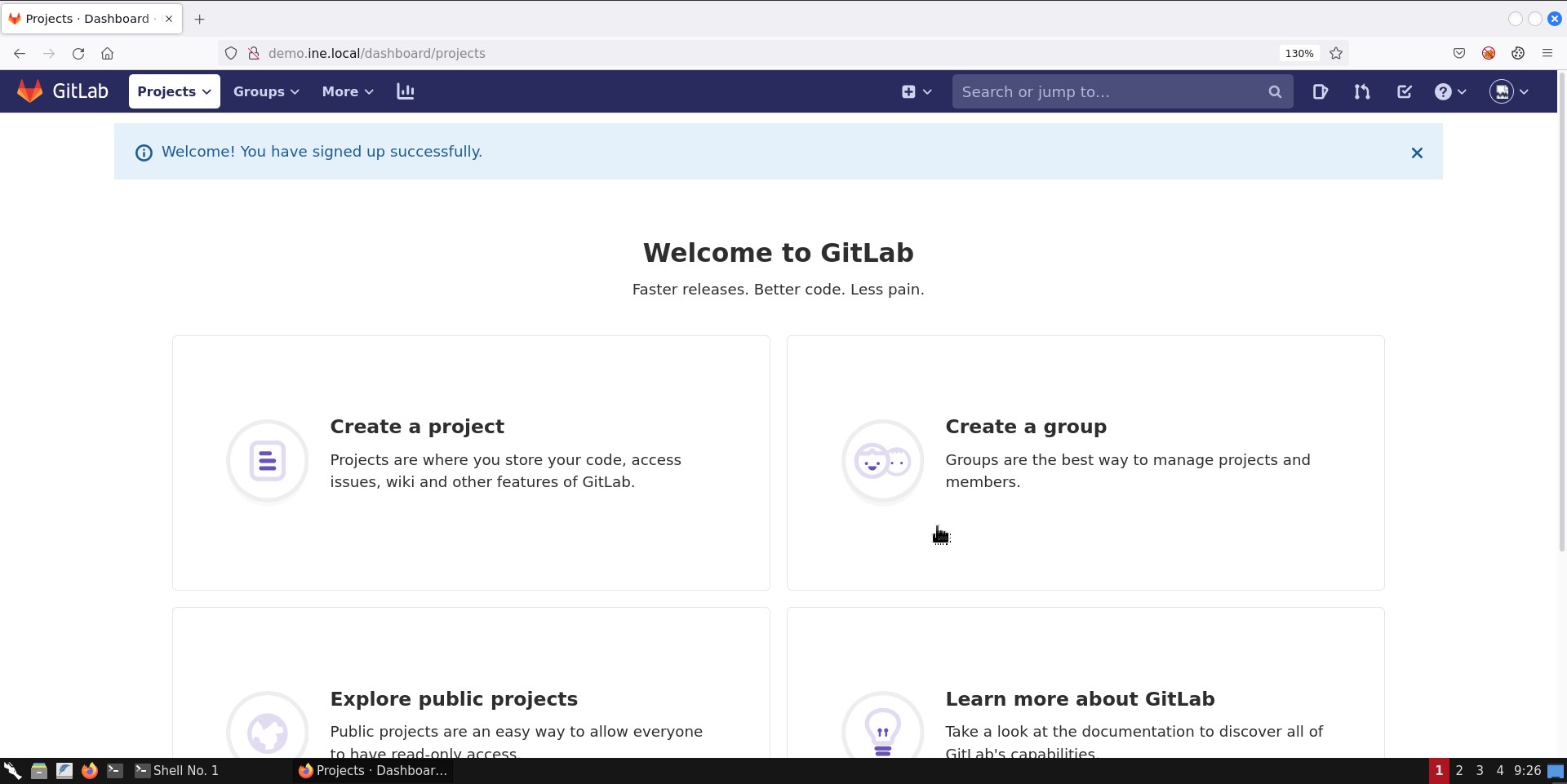Bookmark this page with star icon

click(1336, 53)
